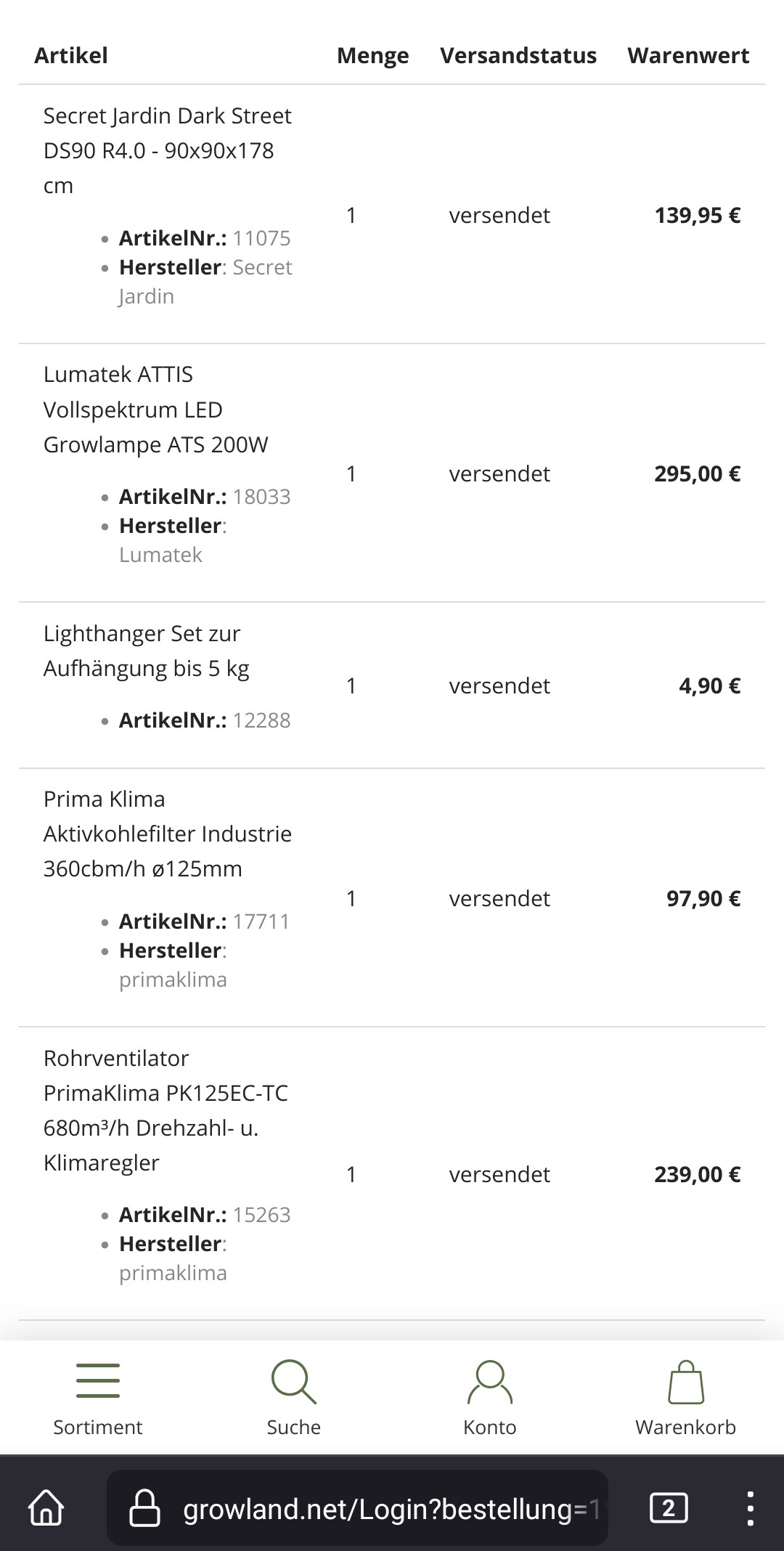The width and height of the screenshot is (784, 1551).
Task: Open Secret Jardin Dark Street DS90 product
Action: (167, 150)
